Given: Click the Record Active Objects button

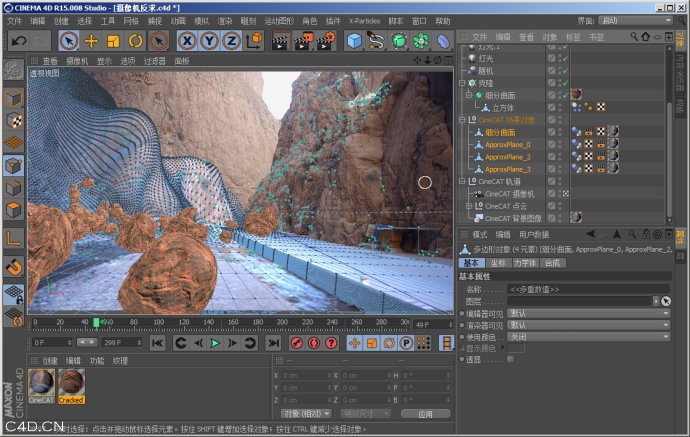Looking at the screenshot, I should coord(297,343).
